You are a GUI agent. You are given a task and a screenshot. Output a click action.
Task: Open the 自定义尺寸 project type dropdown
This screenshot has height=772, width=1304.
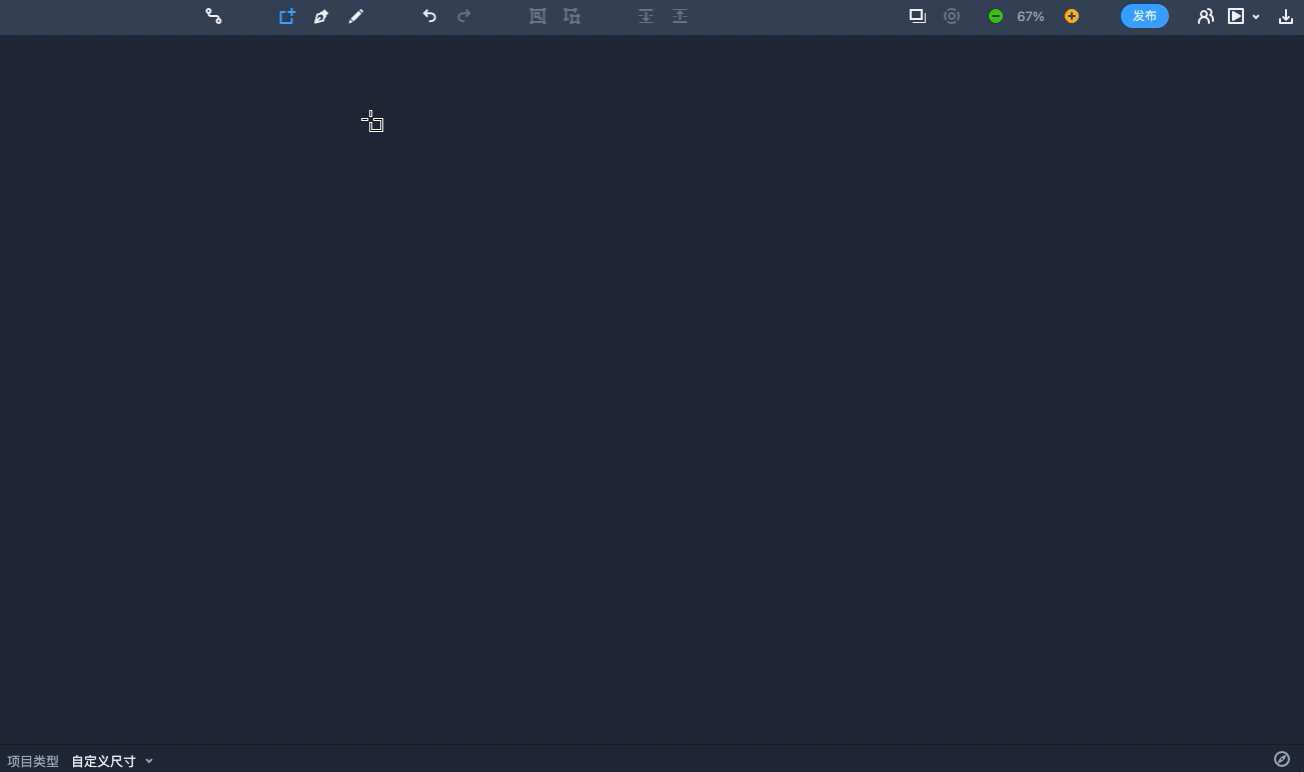coord(112,761)
